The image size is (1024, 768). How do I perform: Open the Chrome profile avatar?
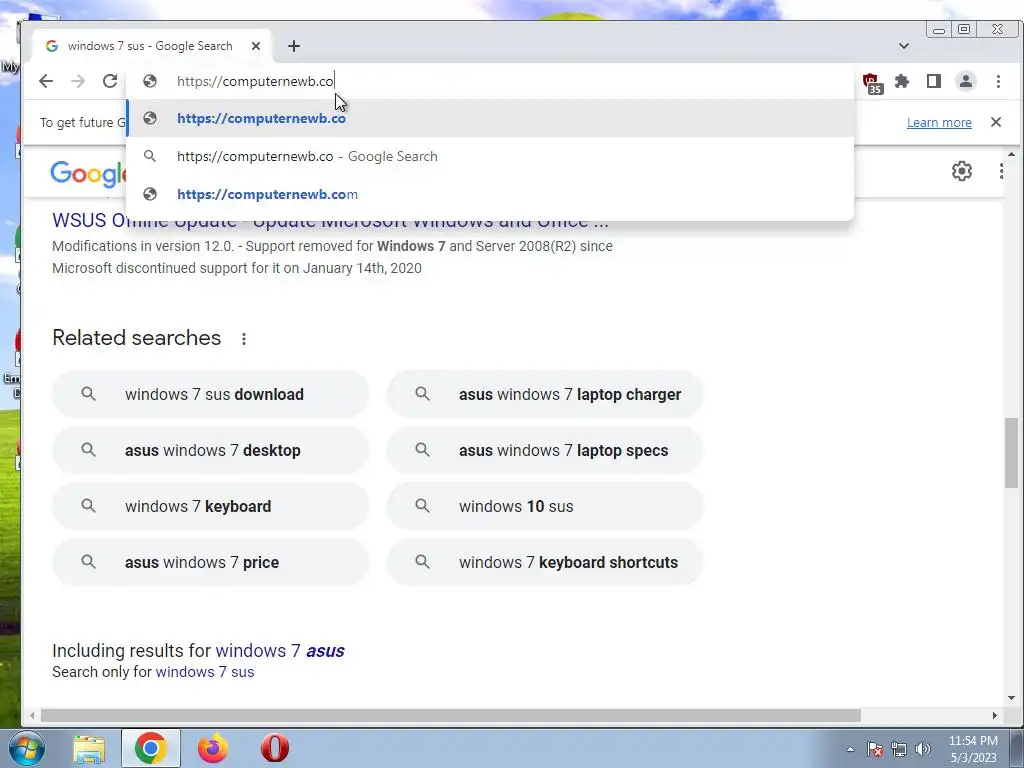click(966, 81)
